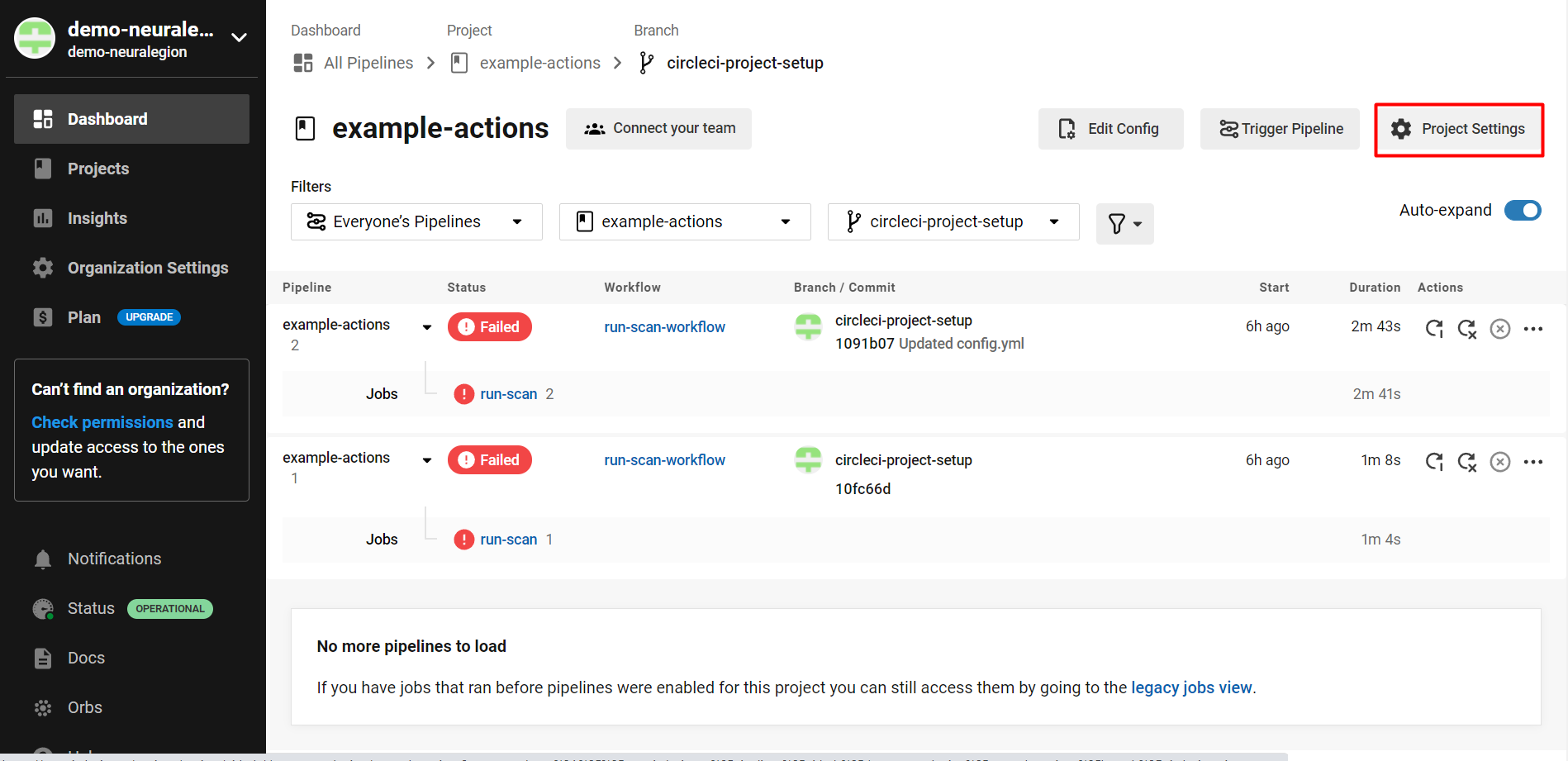
Task: Open run-scan-workflow of pipeline 2
Action: click(x=664, y=327)
